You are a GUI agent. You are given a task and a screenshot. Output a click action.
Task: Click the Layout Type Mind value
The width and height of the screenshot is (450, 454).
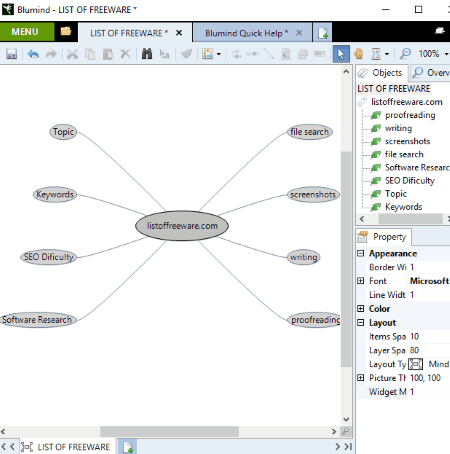coord(429,364)
